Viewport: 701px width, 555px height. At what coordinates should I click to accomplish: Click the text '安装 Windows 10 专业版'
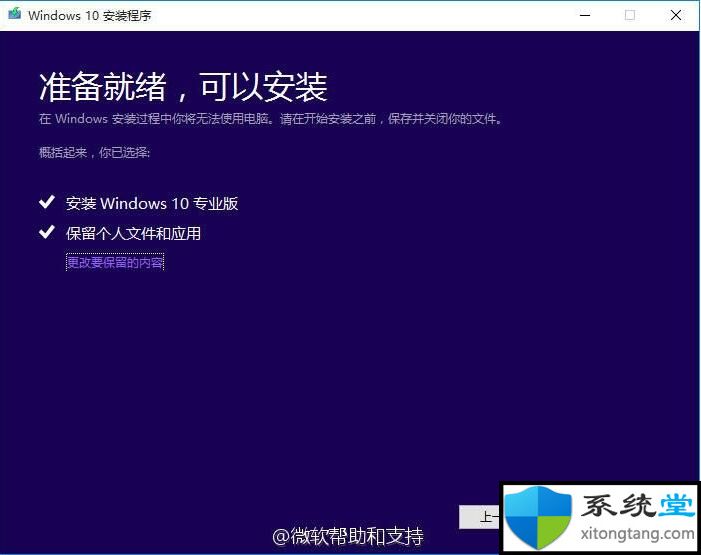tap(152, 203)
